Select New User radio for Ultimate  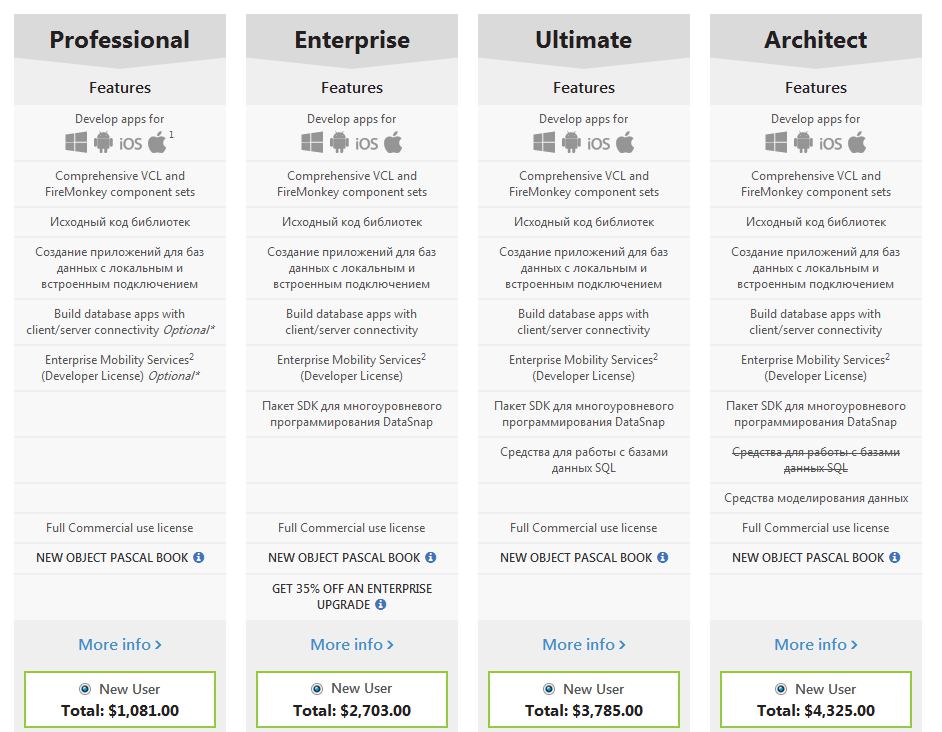[x=549, y=689]
